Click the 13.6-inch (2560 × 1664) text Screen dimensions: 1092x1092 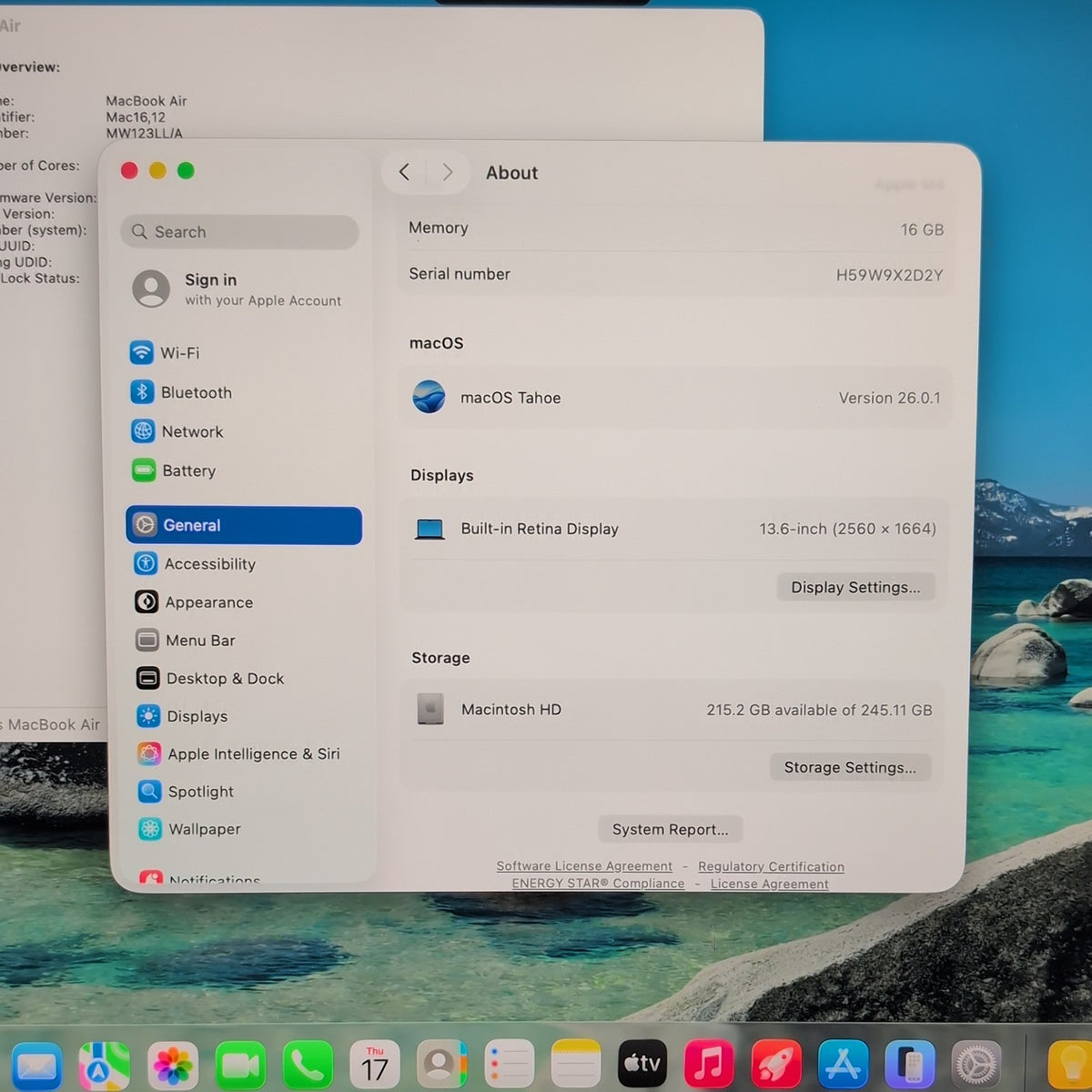847,529
